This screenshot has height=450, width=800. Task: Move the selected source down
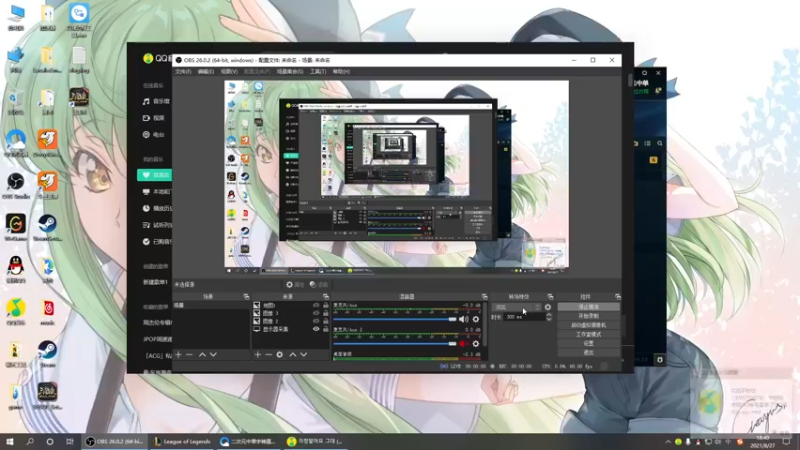click(x=304, y=354)
